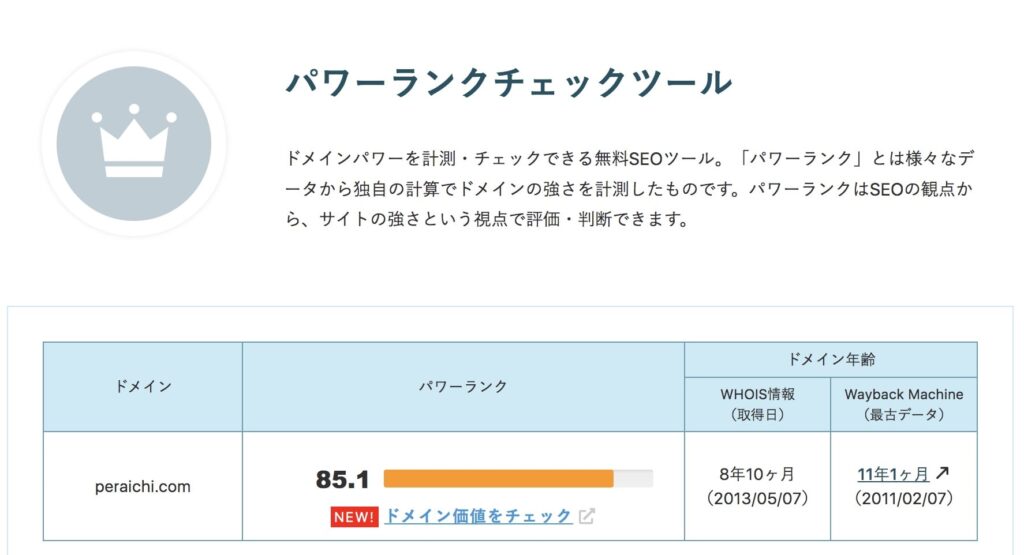Click the orange power rank progress bar
The height and width of the screenshot is (555, 1024).
[x=498, y=479]
